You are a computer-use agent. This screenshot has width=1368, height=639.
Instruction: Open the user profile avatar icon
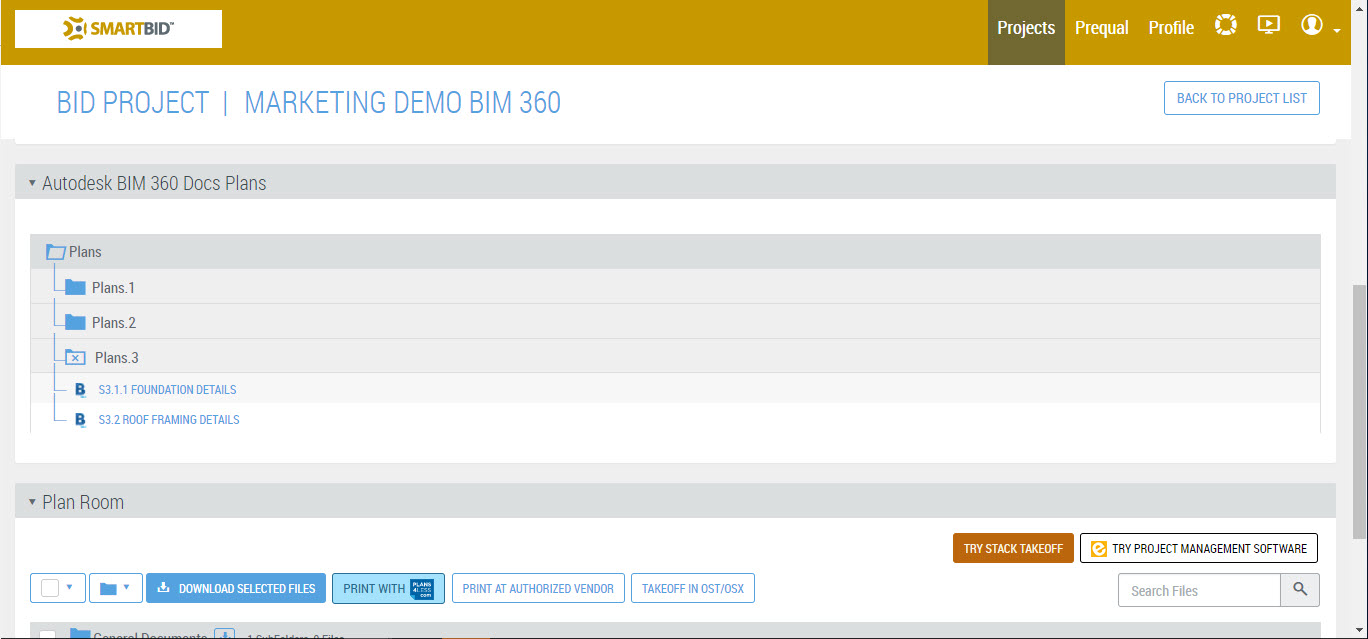pyautogui.click(x=1312, y=25)
